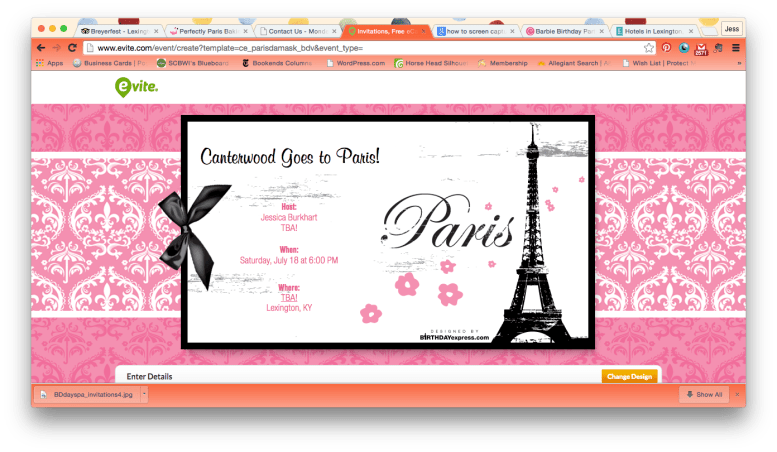The width and height of the screenshot is (777, 452).
Task: Close the Invitations, Free eCards tab
Action: click(424, 31)
